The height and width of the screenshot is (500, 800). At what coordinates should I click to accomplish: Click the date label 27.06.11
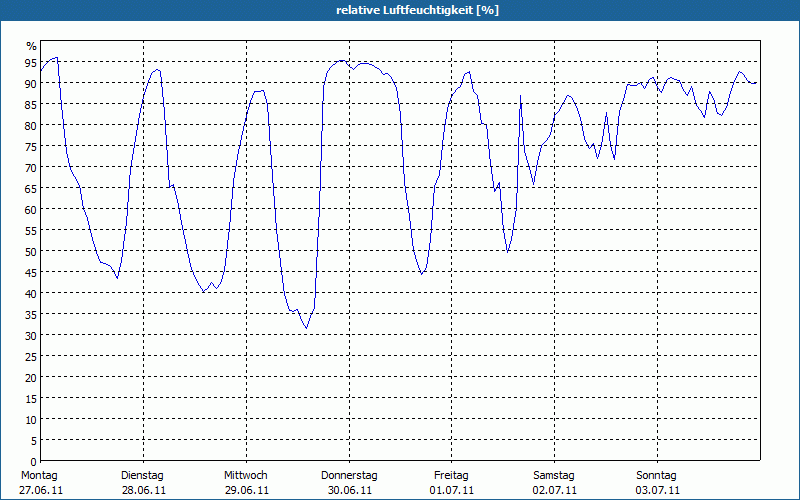coord(41,491)
